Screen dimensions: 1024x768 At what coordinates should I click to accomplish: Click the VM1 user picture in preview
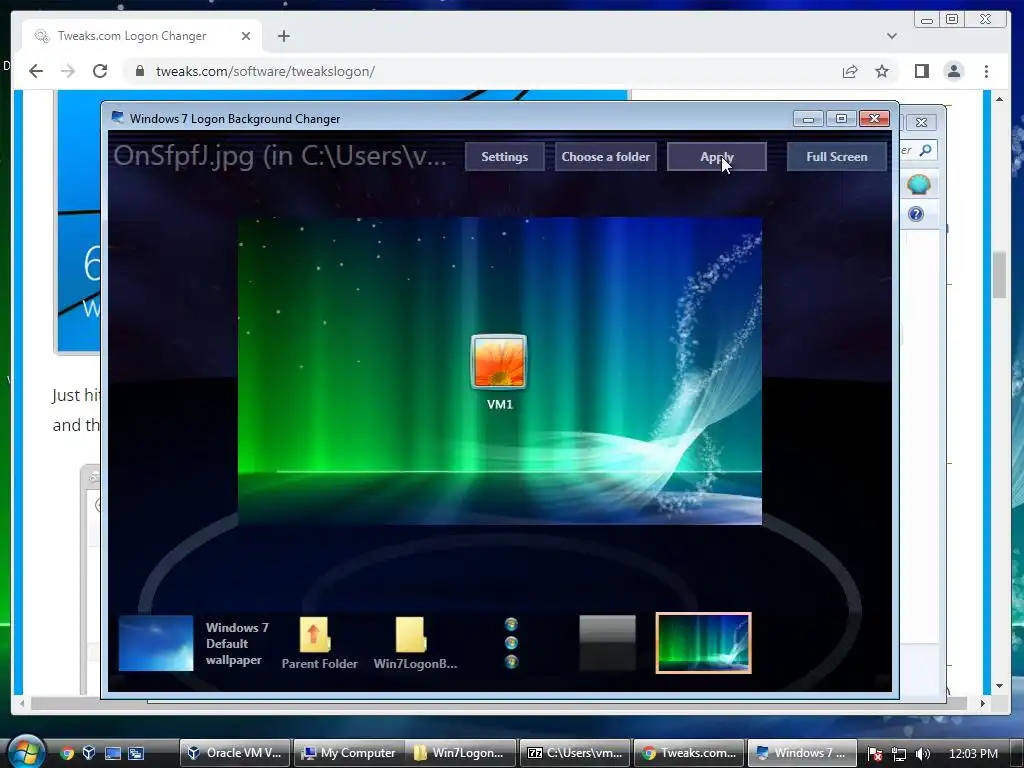pyautogui.click(x=499, y=361)
